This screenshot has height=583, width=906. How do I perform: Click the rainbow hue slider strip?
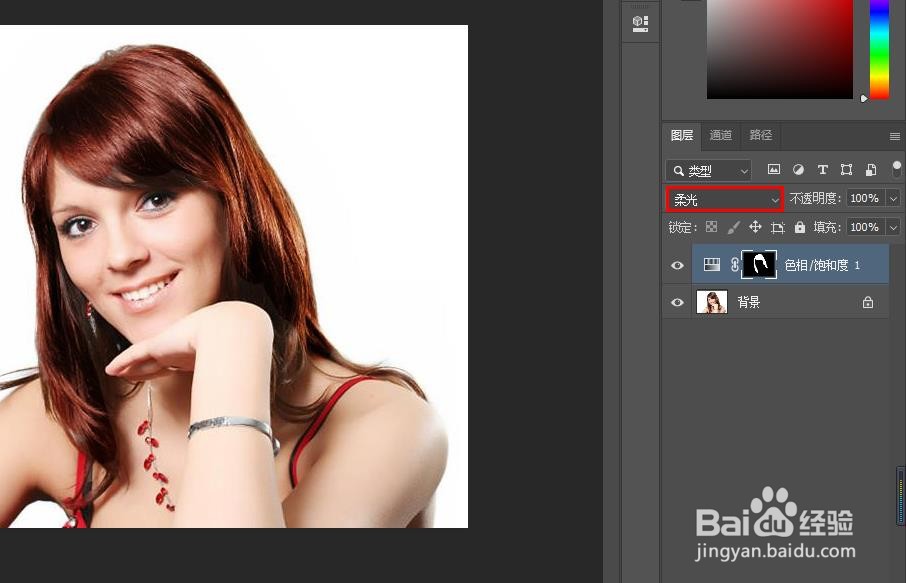pyautogui.click(x=879, y=49)
